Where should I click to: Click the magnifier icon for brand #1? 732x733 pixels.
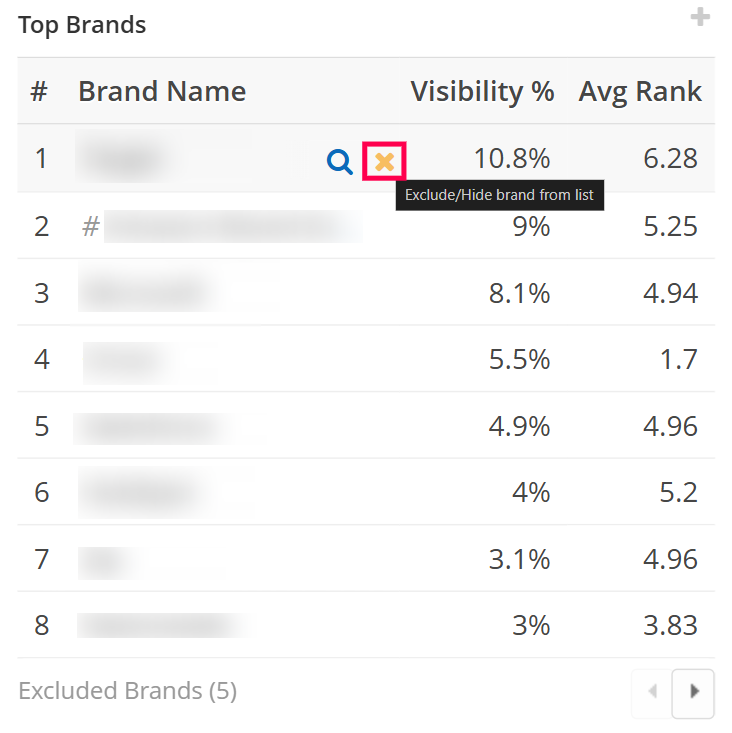340,161
